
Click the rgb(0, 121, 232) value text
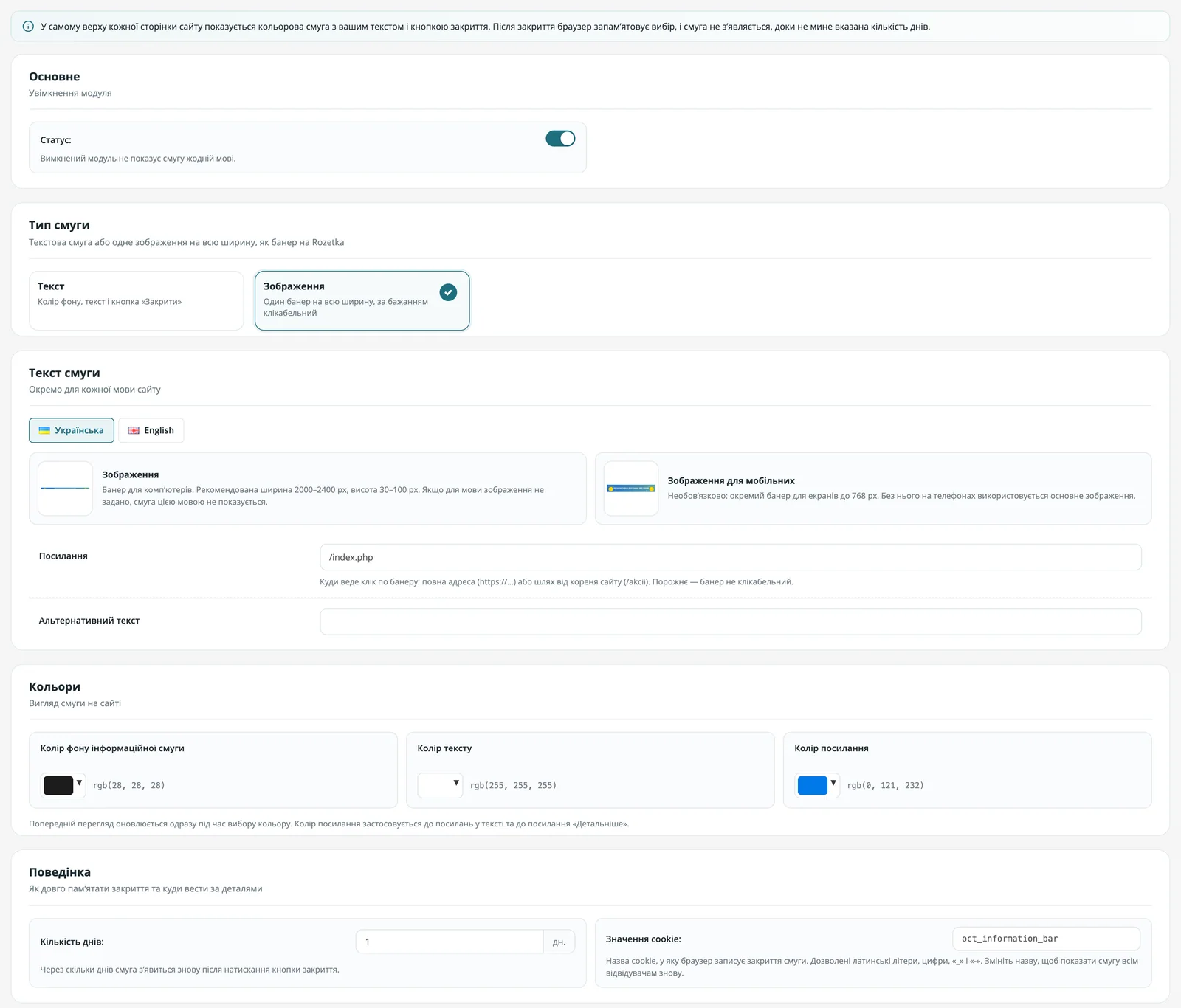coord(885,786)
